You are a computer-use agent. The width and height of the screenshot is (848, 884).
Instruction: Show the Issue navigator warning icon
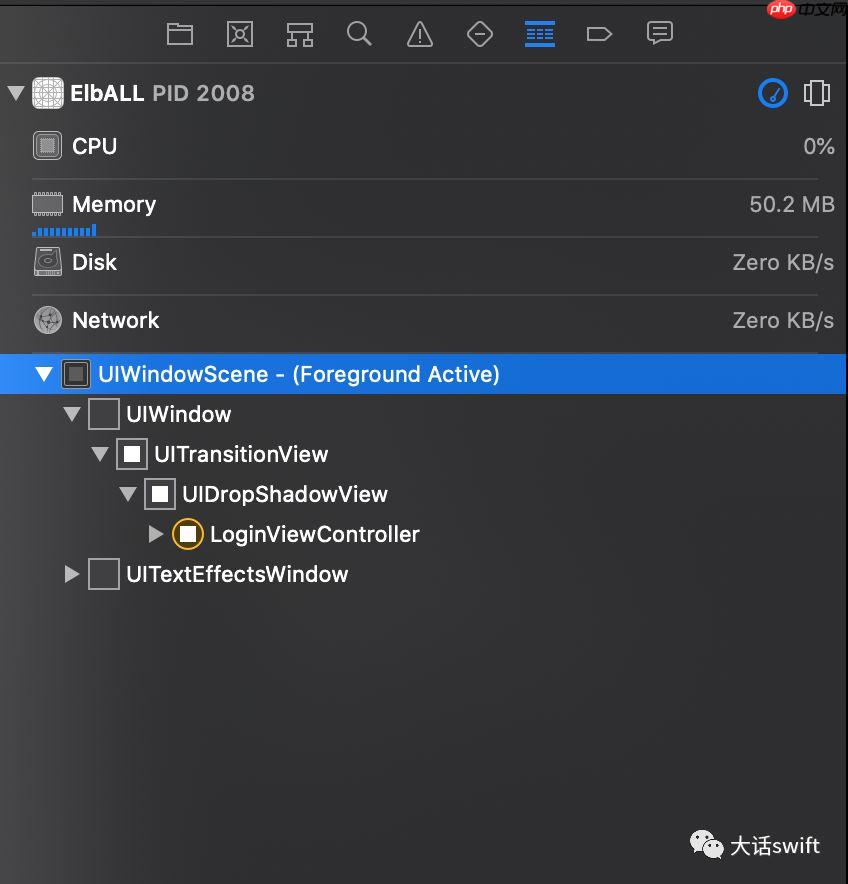click(x=420, y=34)
